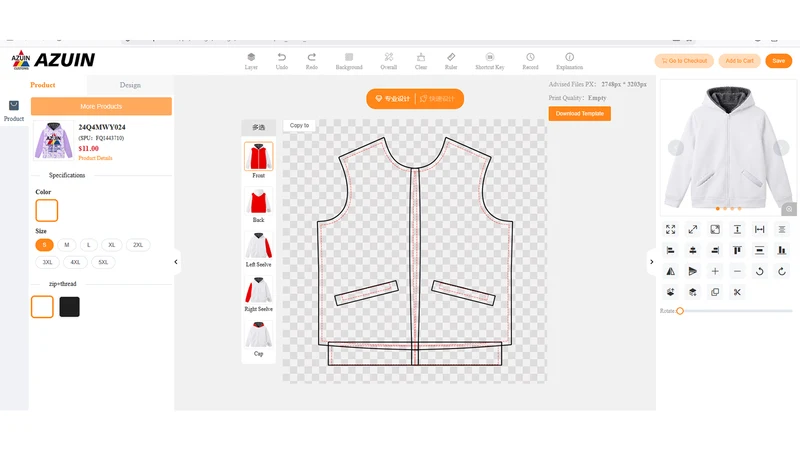Select the Right Sleeve panel thumbnail
Image resolution: width=800 pixels, height=450 pixels.
(259, 290)
